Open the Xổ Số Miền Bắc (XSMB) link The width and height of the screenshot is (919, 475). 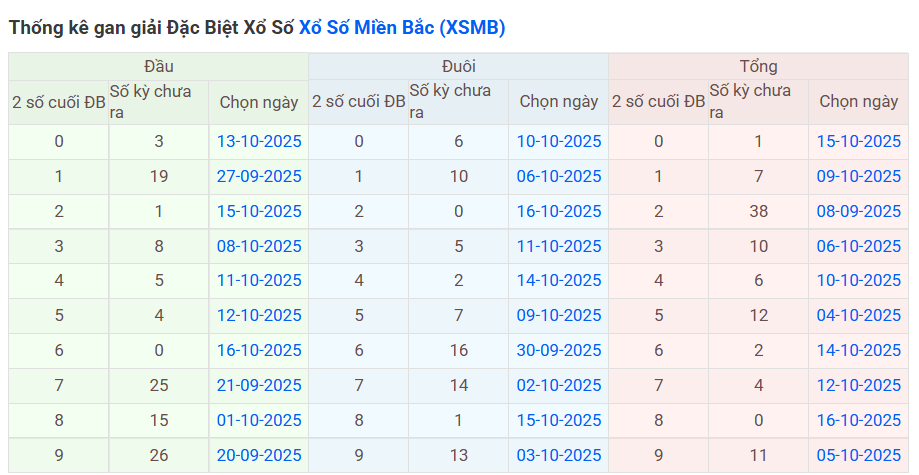[402, 28]
